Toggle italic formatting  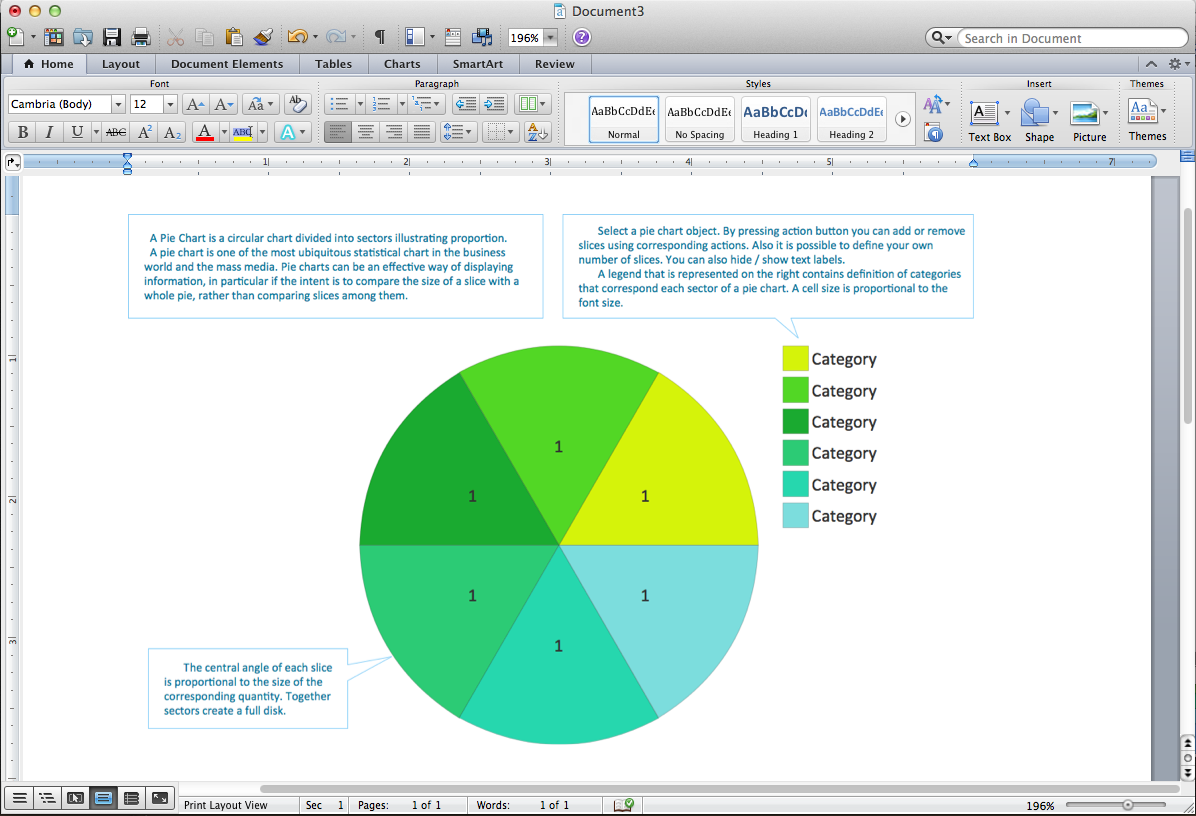click(x=50, y=131)
